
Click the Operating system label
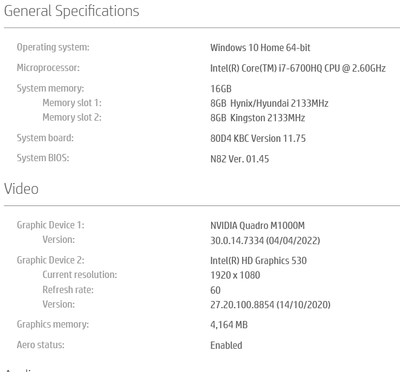coord(53,47)
